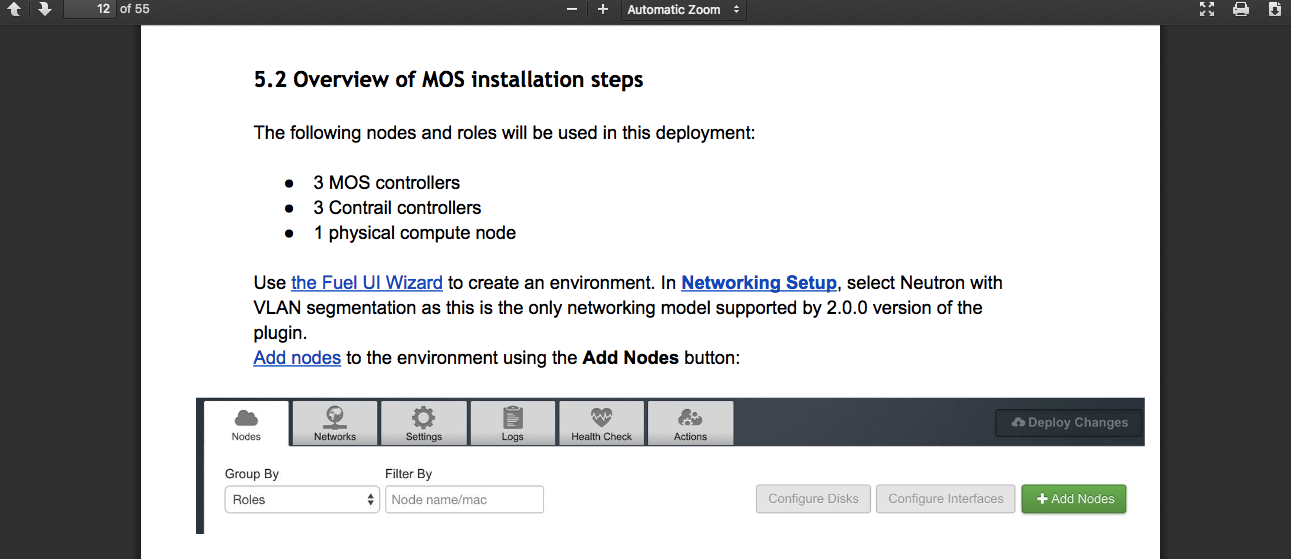Screen dimensions: 1291x559
Task: Open the Group By Roles dropdown
Action: (x=302, y=499)
